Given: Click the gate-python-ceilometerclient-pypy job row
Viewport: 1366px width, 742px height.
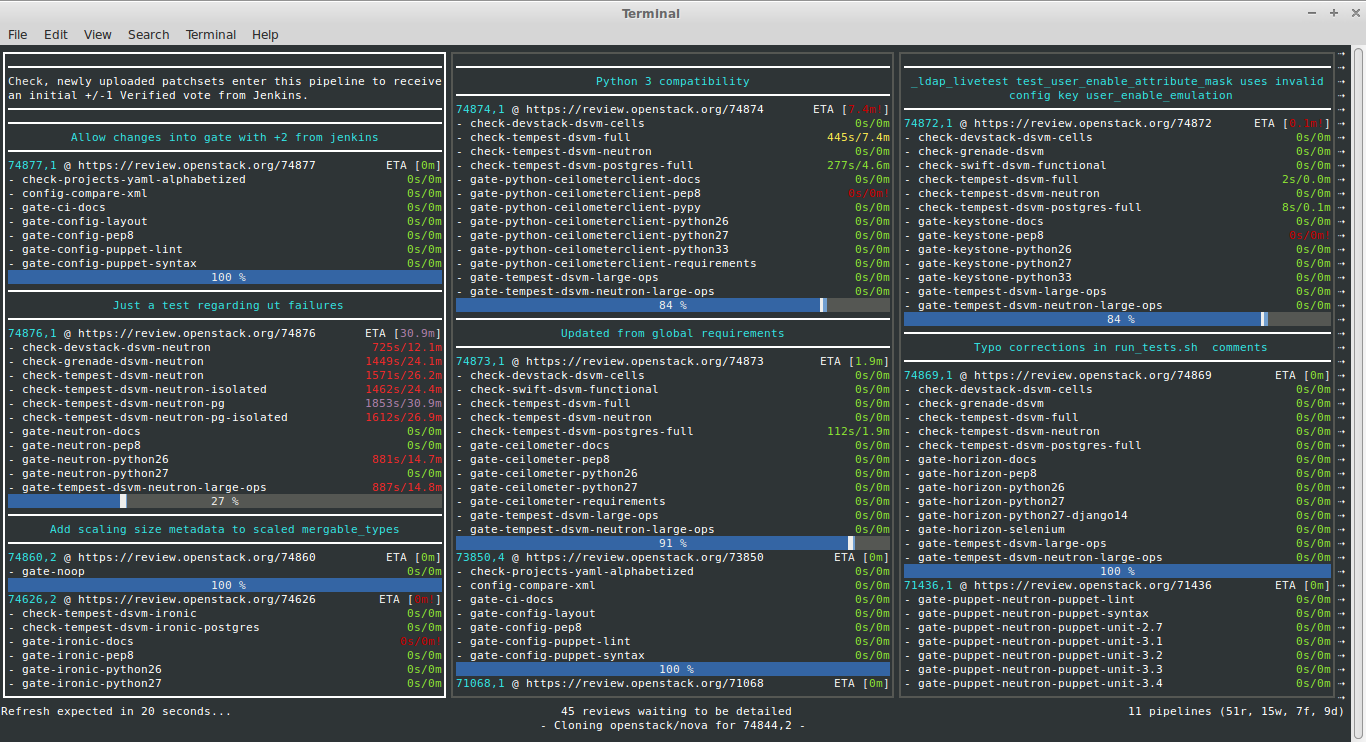Looking at the screenshot, I should (x=673, y=207).
